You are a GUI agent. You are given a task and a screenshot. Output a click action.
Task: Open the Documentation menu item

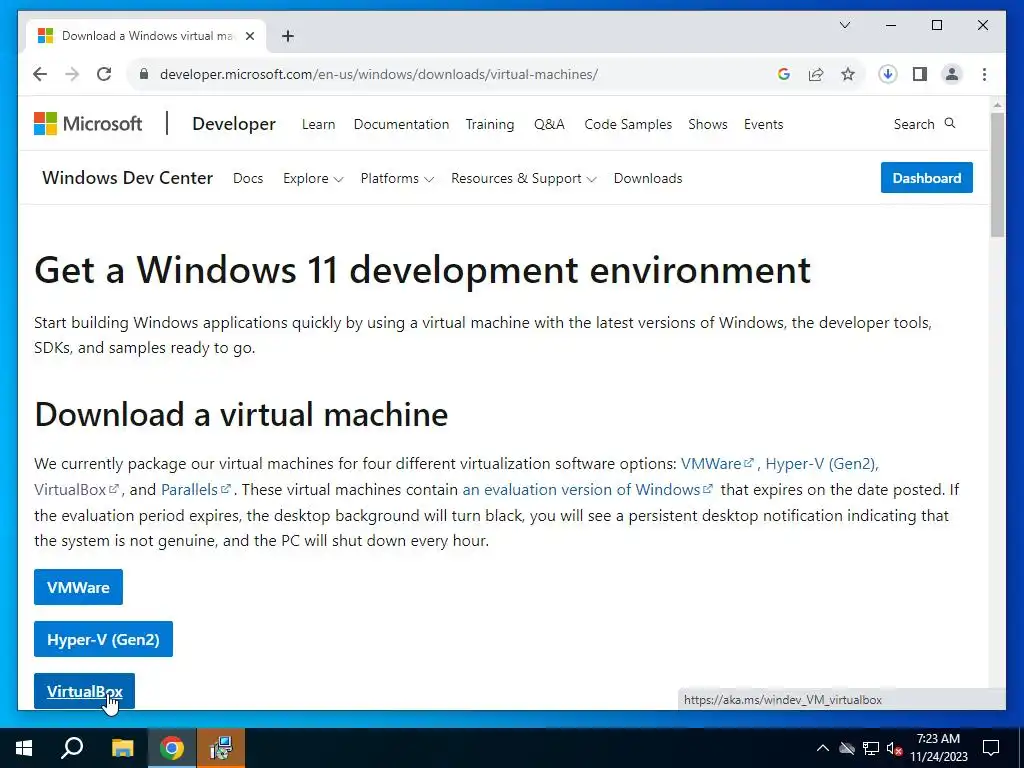point(402,124)
